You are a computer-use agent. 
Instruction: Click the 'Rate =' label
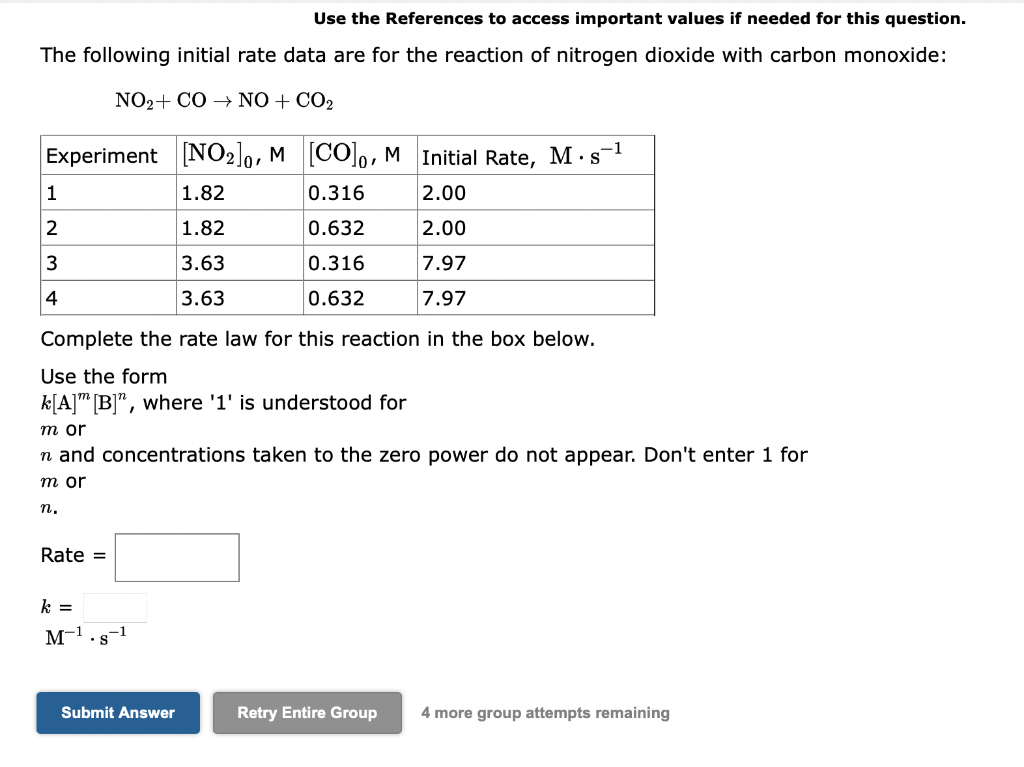point(73,555)
